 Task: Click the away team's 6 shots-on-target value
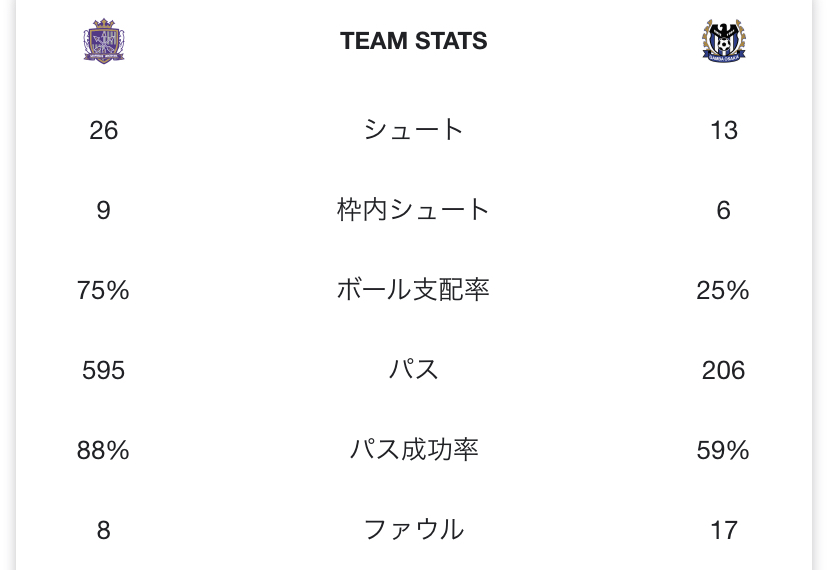pyautogui.click(x=723, y=210)
